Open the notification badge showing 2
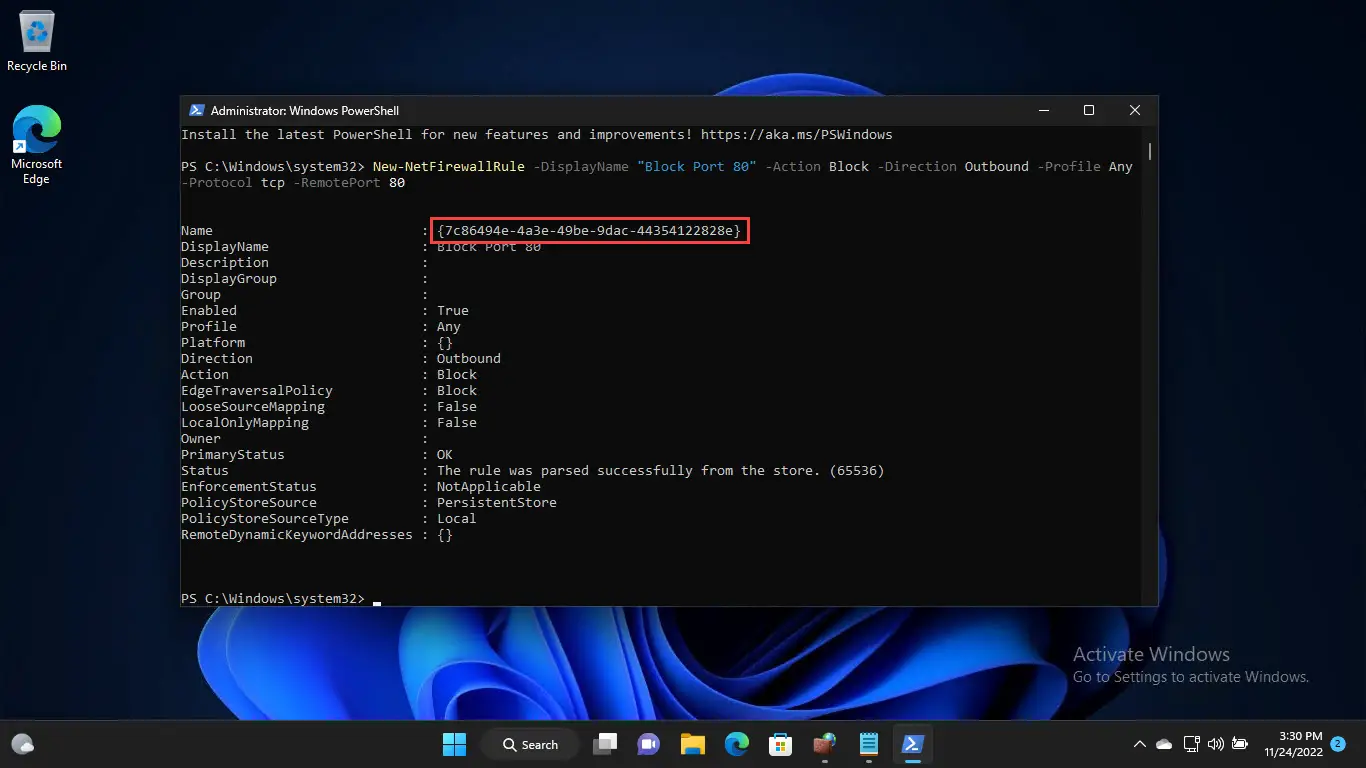The width and height of the screenshot is (1366, 768). [1338, 744]
